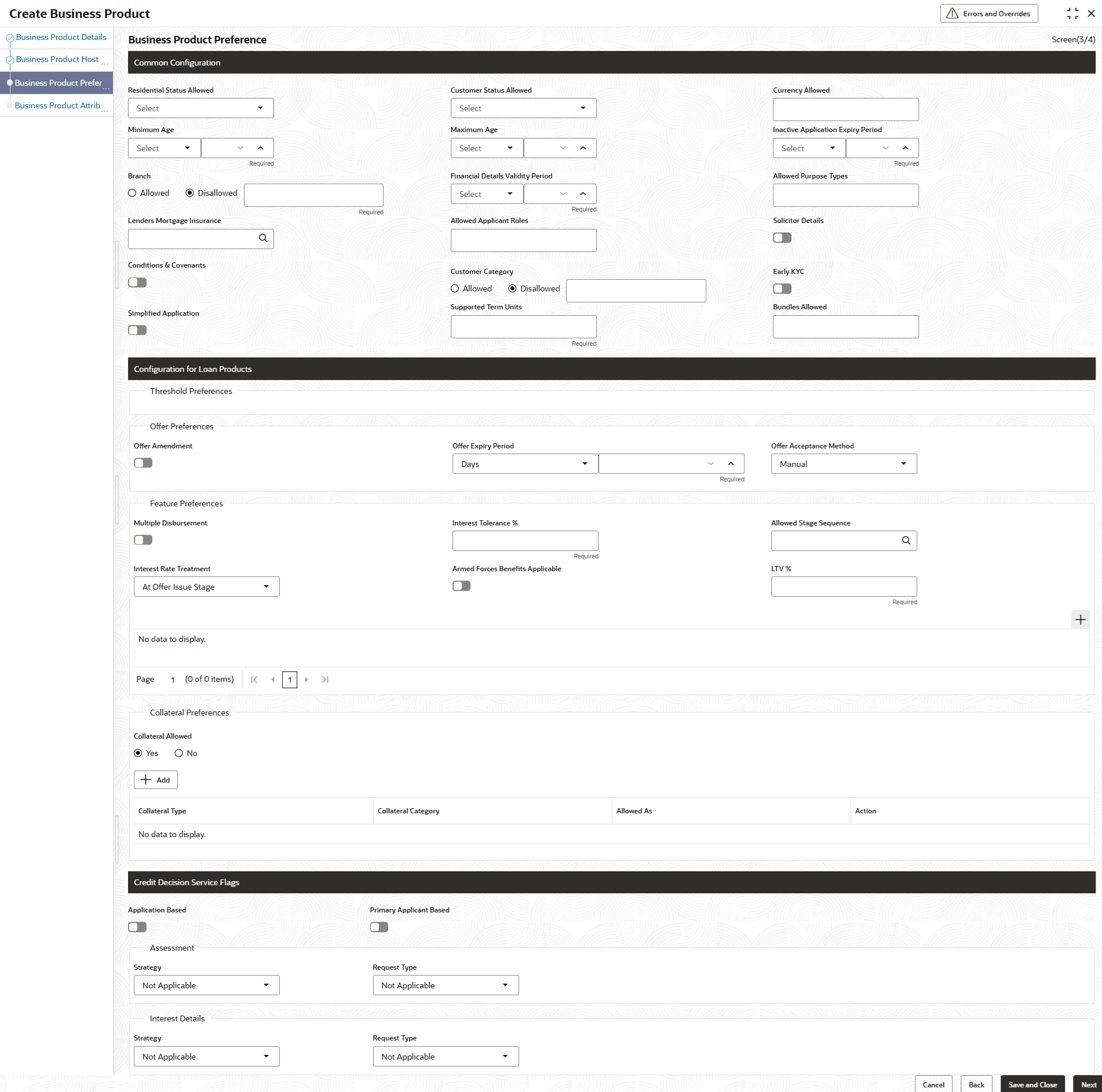
Task: Go to the last page of the feature table
Action: point(325,680)
